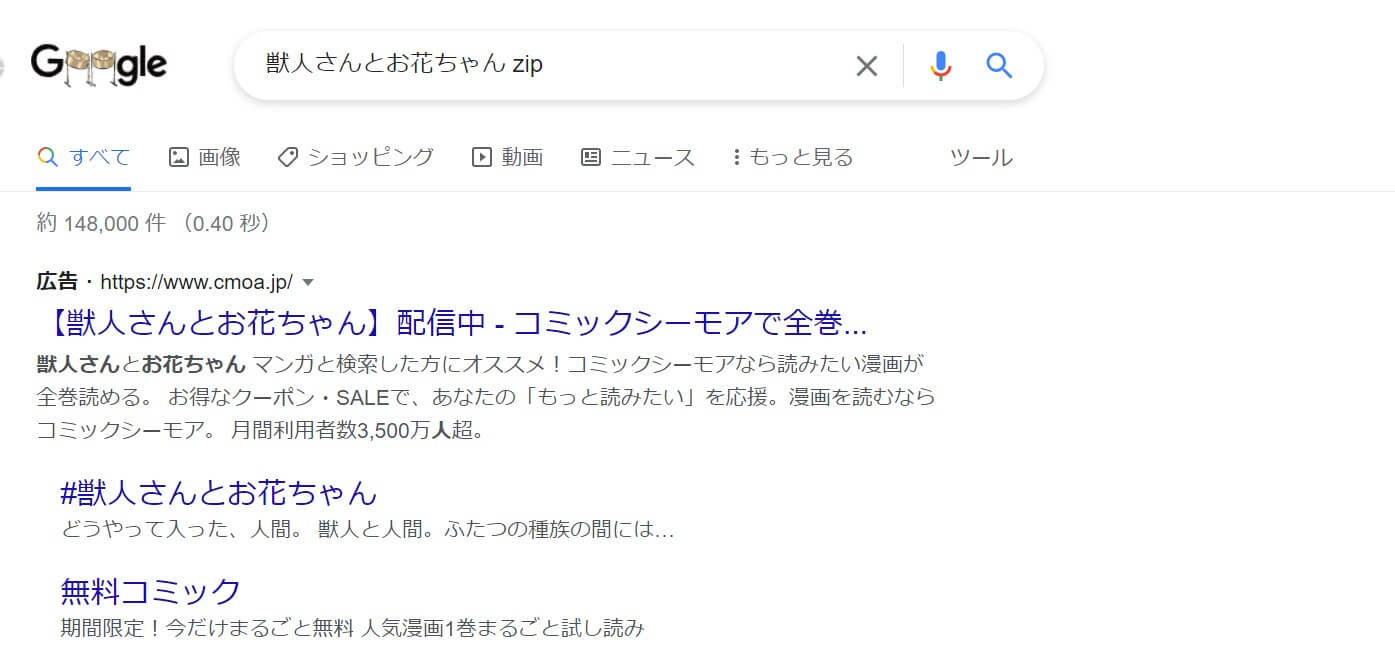Open the ad dropdown arrow next to cmoa.jp
The height and width of the screenshot is (661, 1395).
308,282
